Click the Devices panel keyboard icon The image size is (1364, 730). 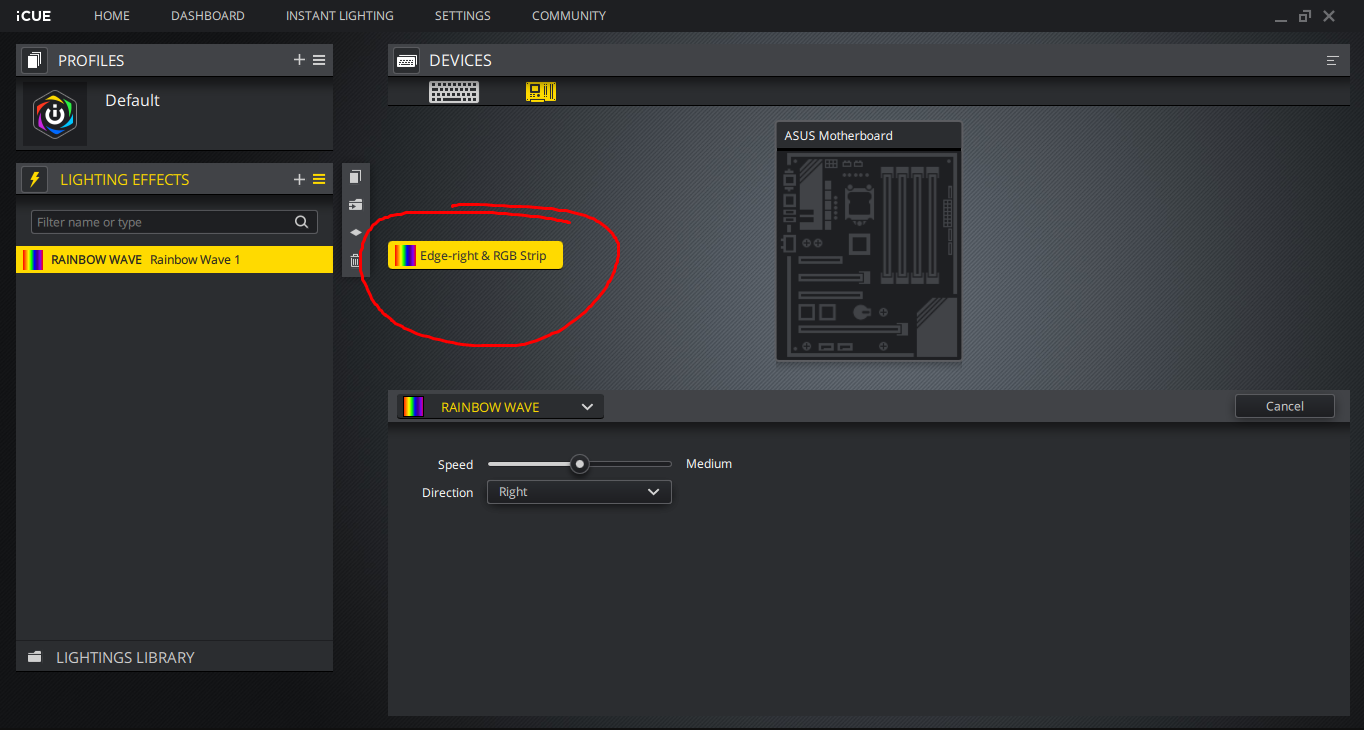tap(406, 60)
